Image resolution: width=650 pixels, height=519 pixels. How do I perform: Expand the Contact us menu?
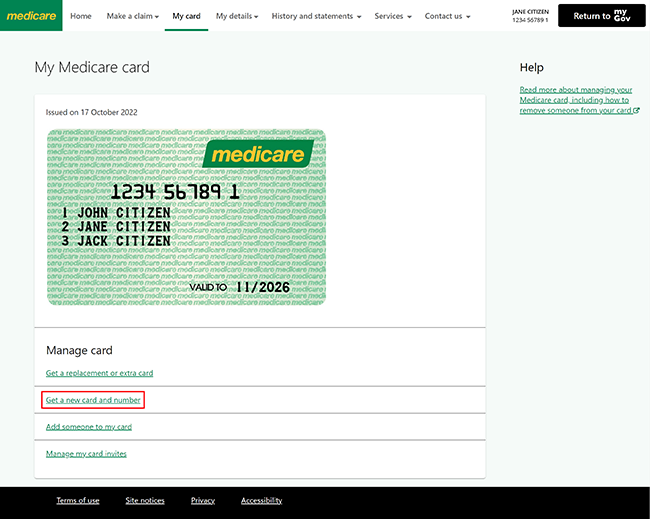447,16
